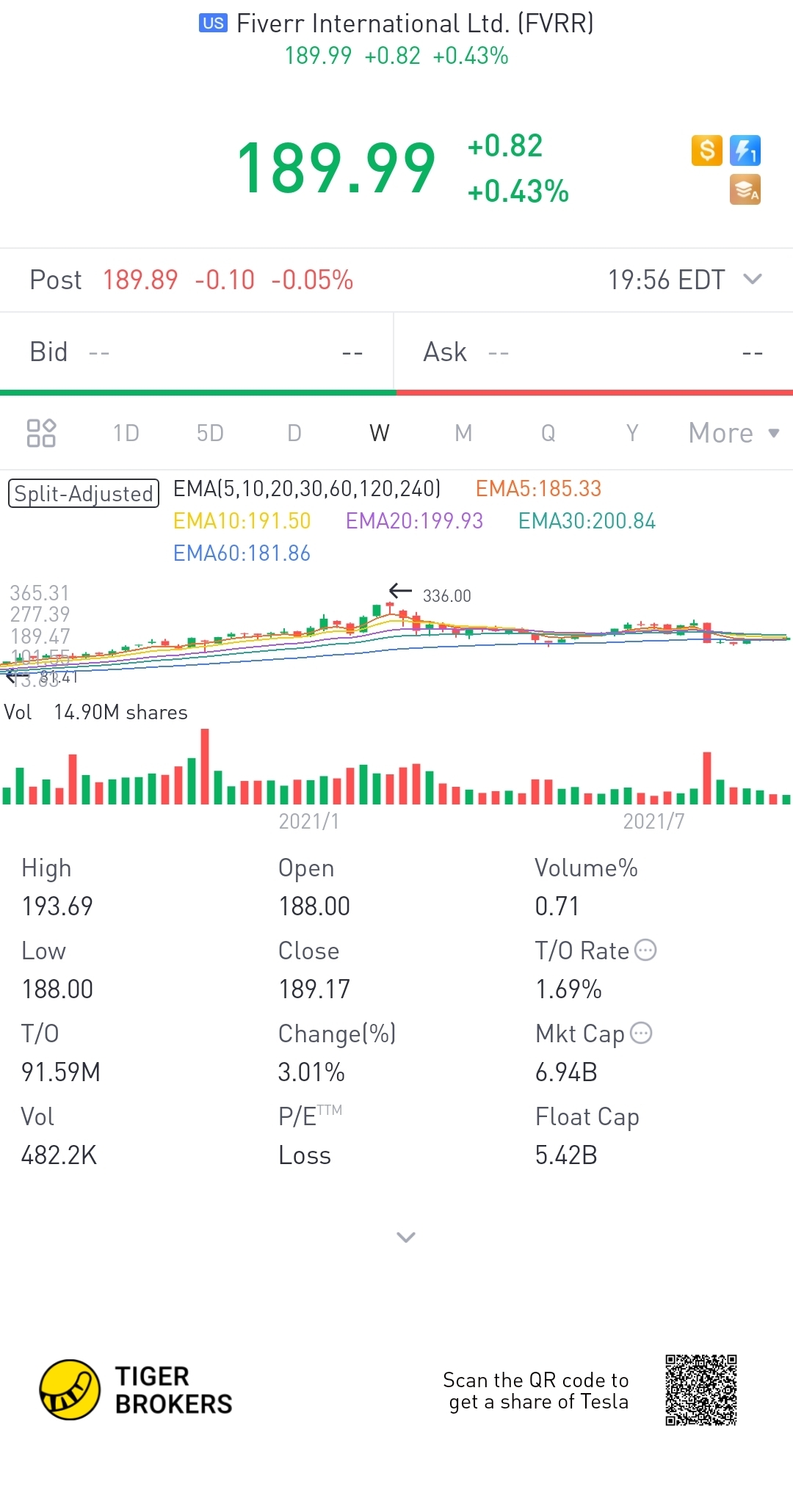This screenshot has width=793, height=1512.
Task: Tap the tallest red volume bar
Action: (x=205, y=766)
